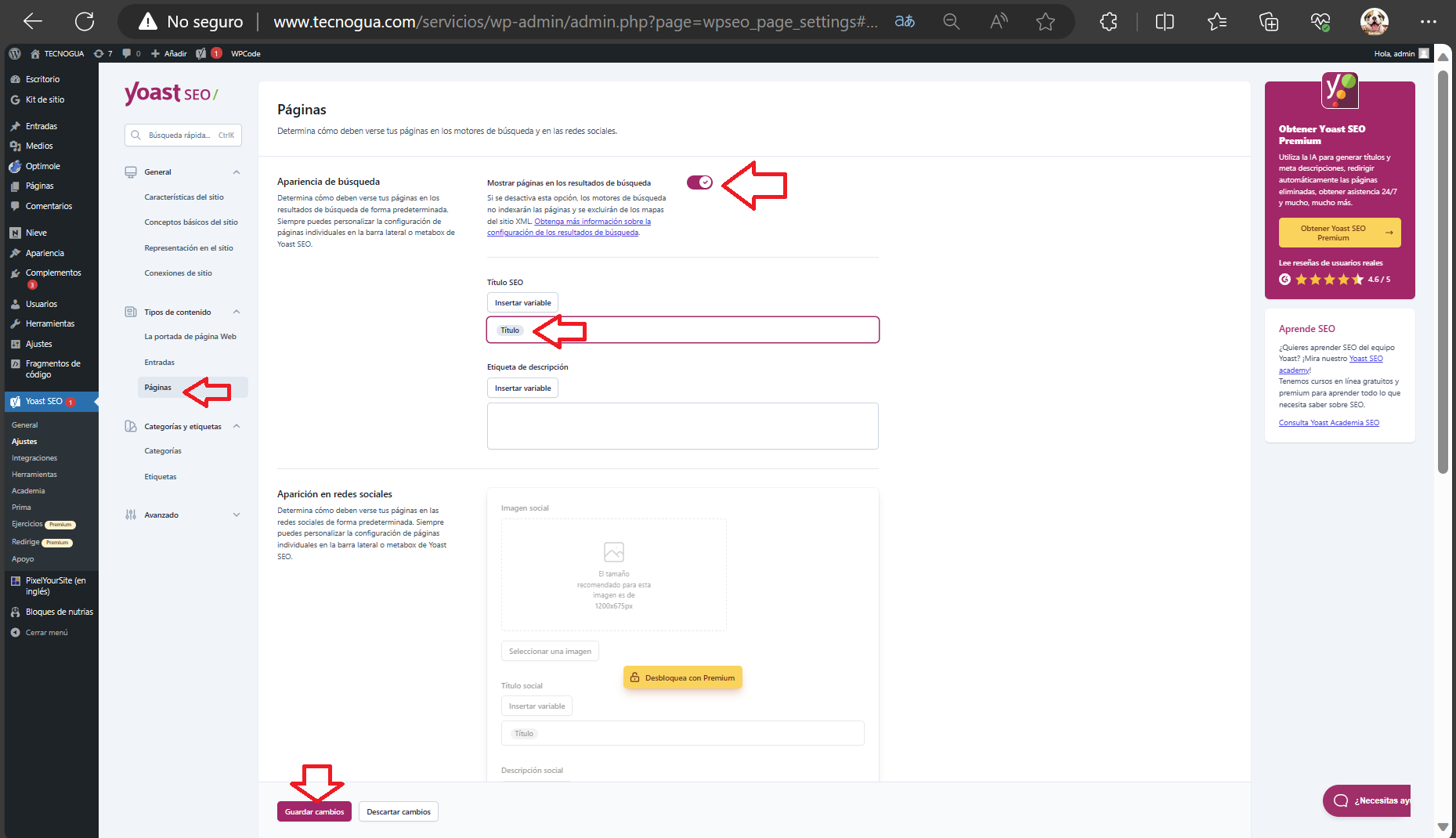Toggle Mostrar páginas en resultados de búsqueda
The height and width of the screenshot is (838, 1456).
click(699, 182)
